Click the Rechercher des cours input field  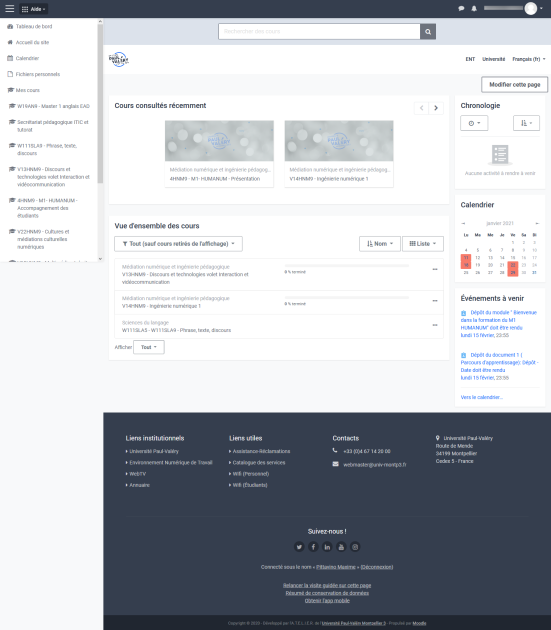319,31
